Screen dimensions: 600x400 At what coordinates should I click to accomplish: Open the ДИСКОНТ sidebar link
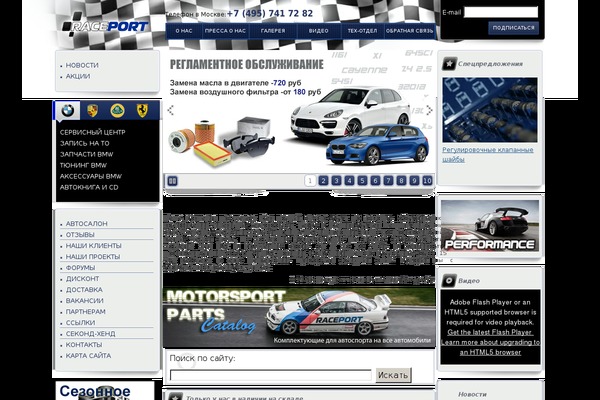[x=82, y=279]
